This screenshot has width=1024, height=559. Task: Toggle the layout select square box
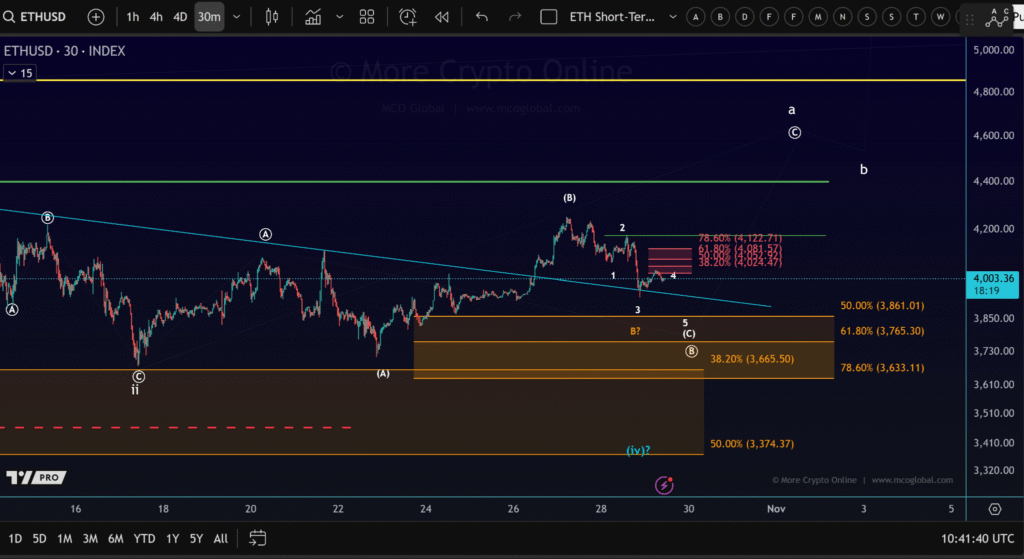(x=547, y=17)
